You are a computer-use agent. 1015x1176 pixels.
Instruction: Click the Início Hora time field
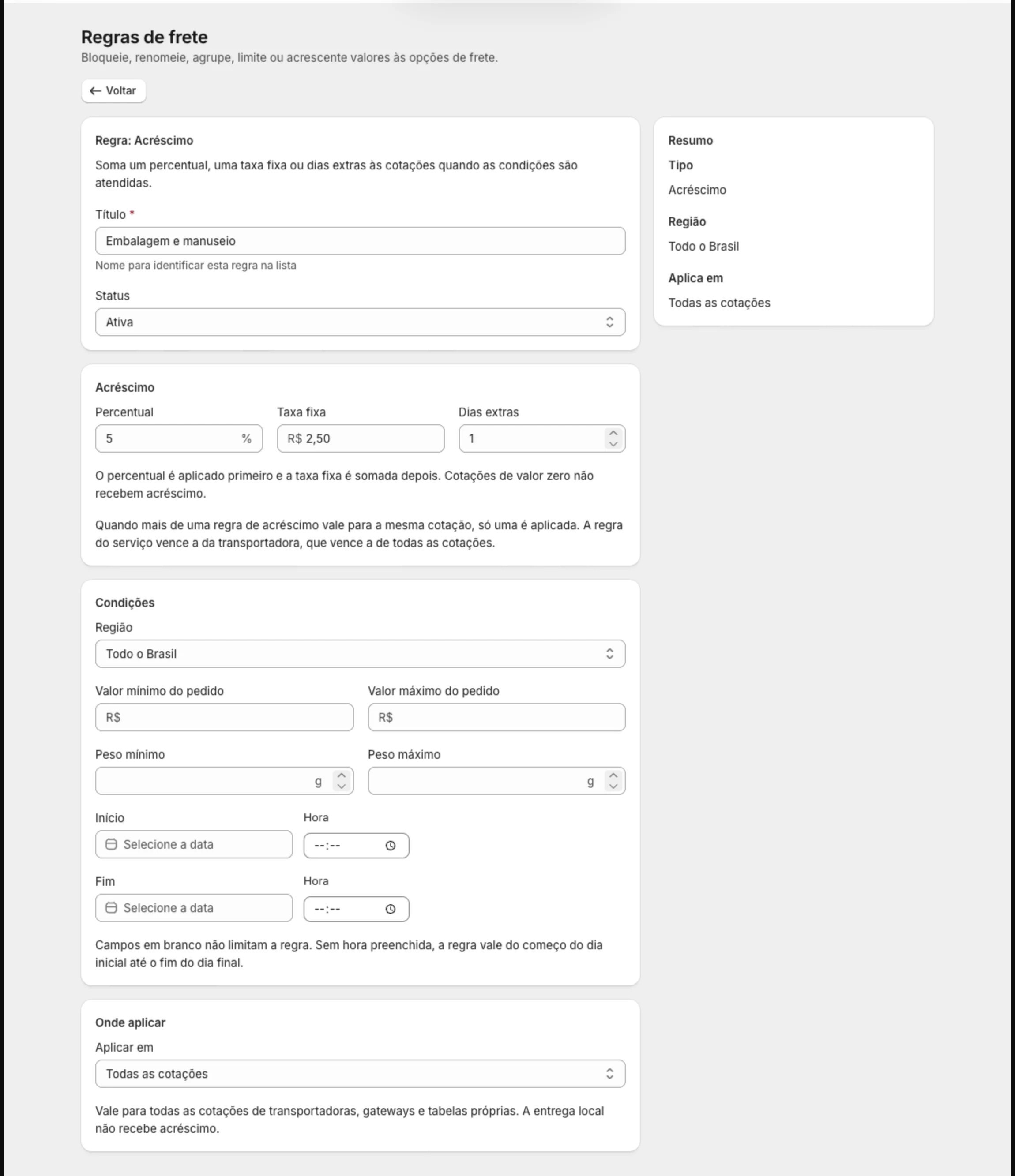point(356,846)
